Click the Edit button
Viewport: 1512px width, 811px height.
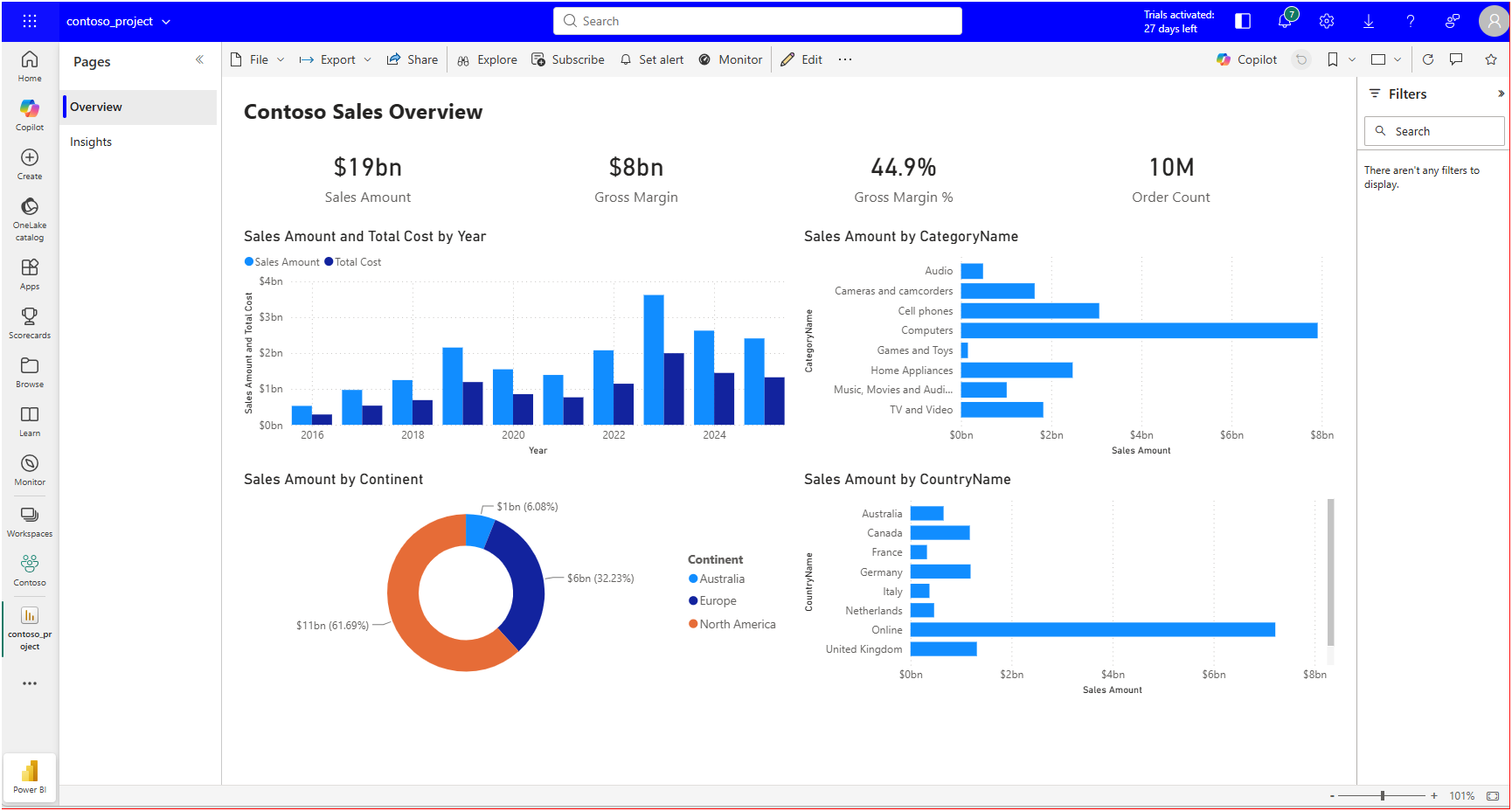[801, 59]
